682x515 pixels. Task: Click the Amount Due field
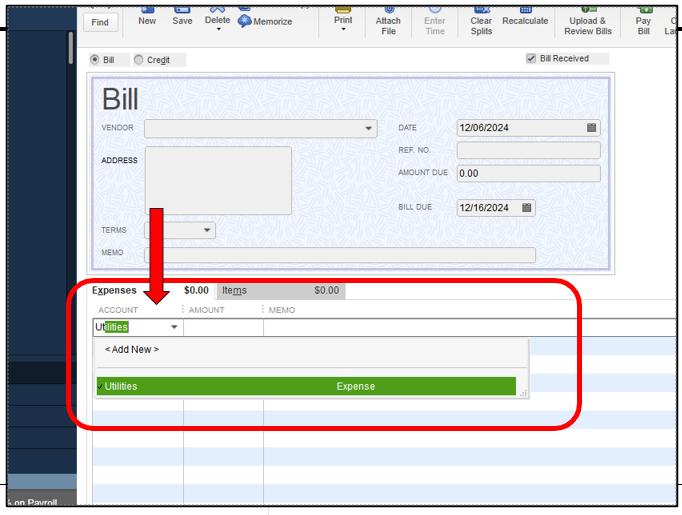pyautogui.click(x=528, y=174)
